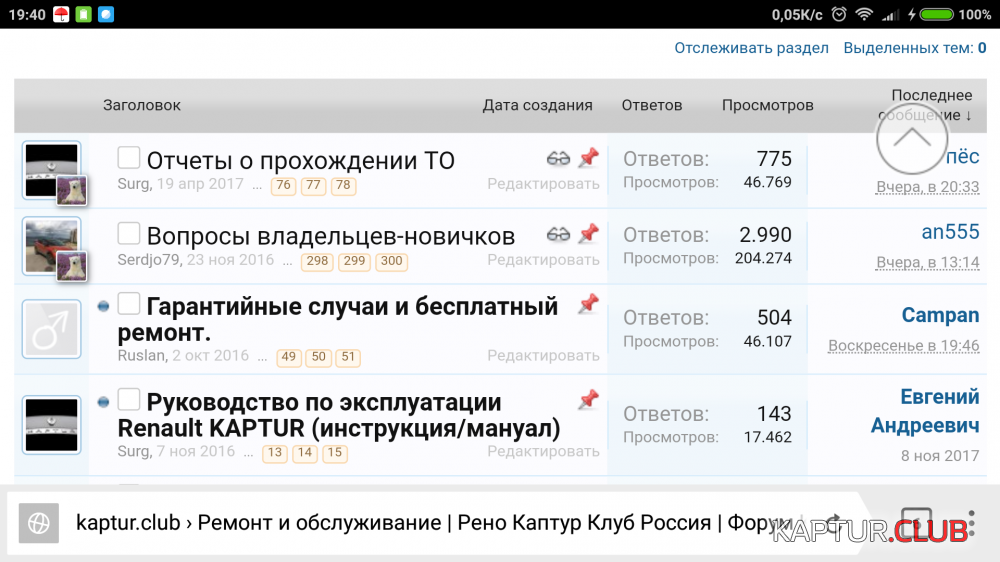The image size is (1000, 562).
Task: Click pin icon on Руководство по эксплуатации thread
Action: (x=588, y=400)
